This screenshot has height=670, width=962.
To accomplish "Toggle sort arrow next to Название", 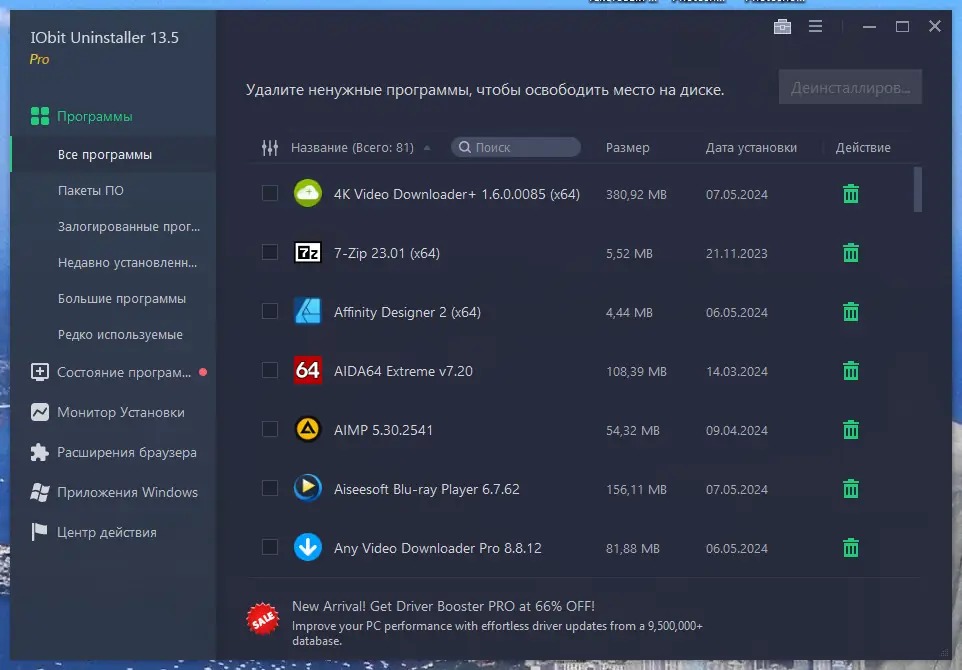I will pyautogui.click(x=427, y=148).
